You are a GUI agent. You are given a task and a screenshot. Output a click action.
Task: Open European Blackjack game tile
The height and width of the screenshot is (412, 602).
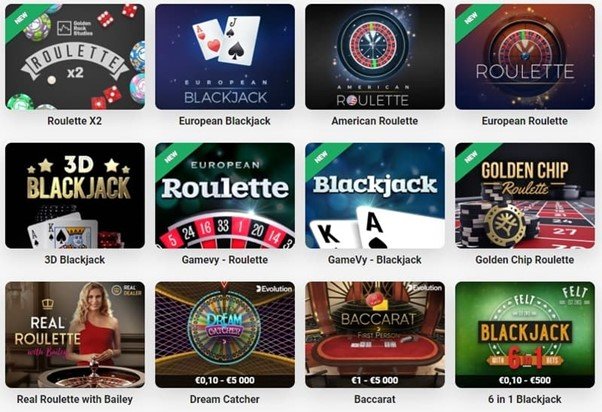(x=225, y=57)
